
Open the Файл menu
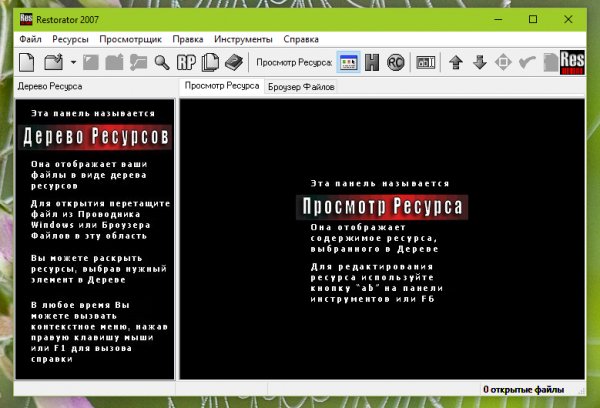(30, 39)
